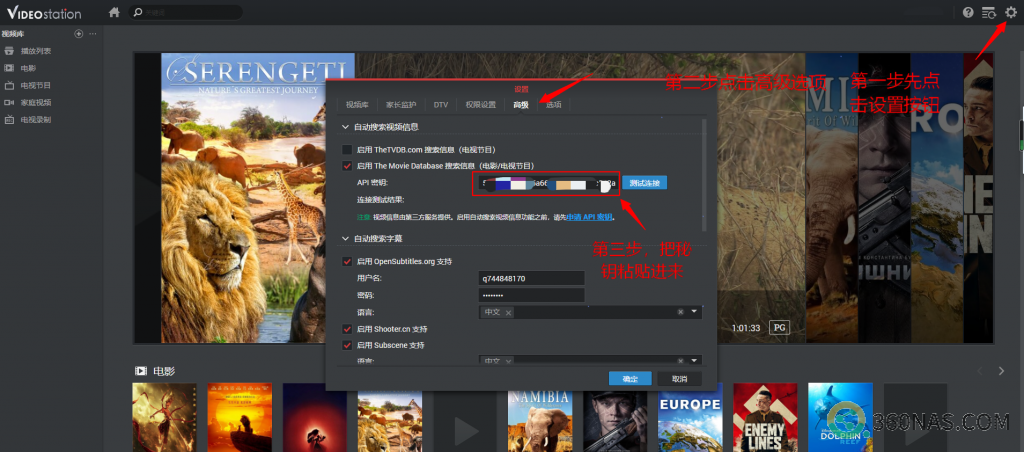Click the OpenSubtitles 密码 password field
The width and height of the screenshot is (1024, 452).
pyautogui.click(x=532, y=295)
